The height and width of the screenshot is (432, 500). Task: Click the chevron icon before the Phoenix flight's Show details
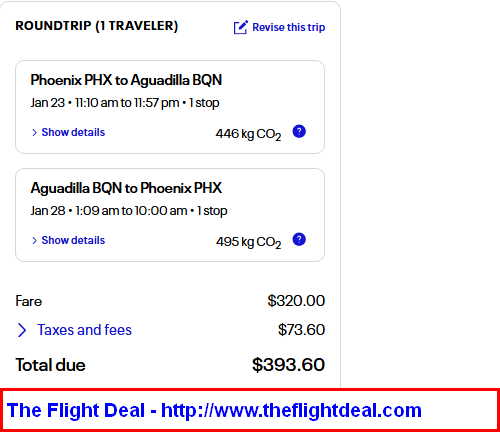click(34, 132)
